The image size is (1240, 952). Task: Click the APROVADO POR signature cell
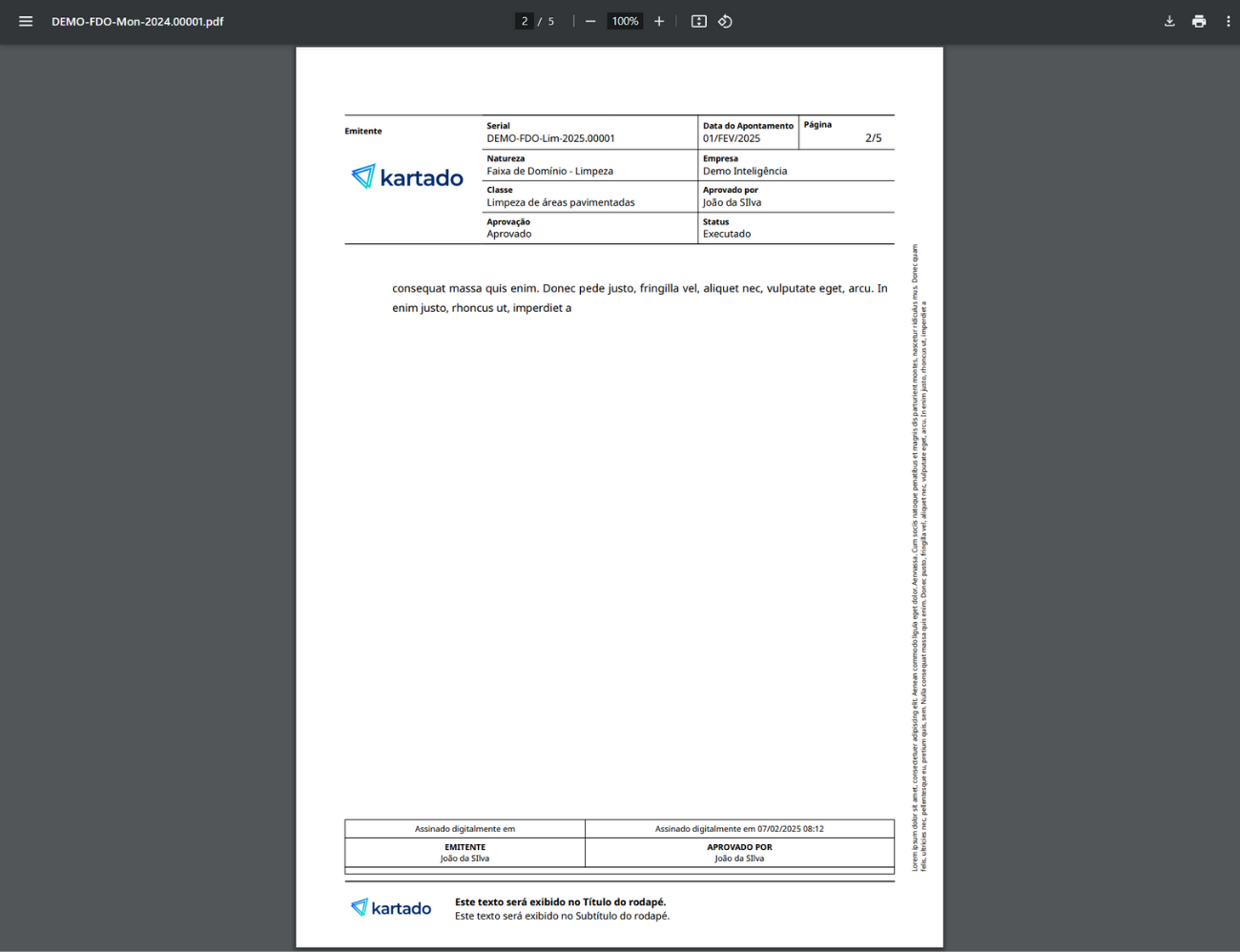pyautogui.click(x=739, y=852)
